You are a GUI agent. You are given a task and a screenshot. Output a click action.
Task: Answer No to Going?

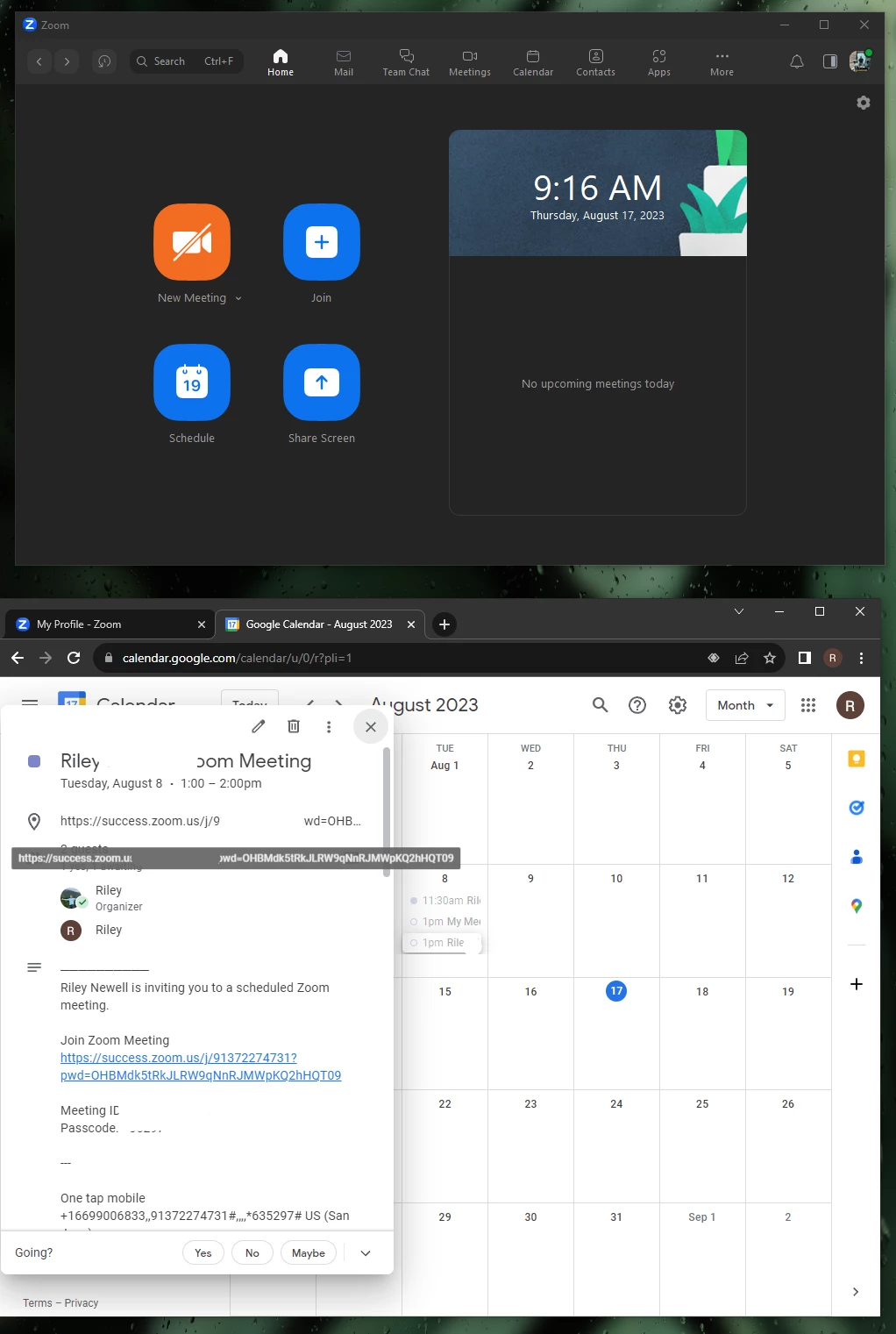pos(252,1252)
